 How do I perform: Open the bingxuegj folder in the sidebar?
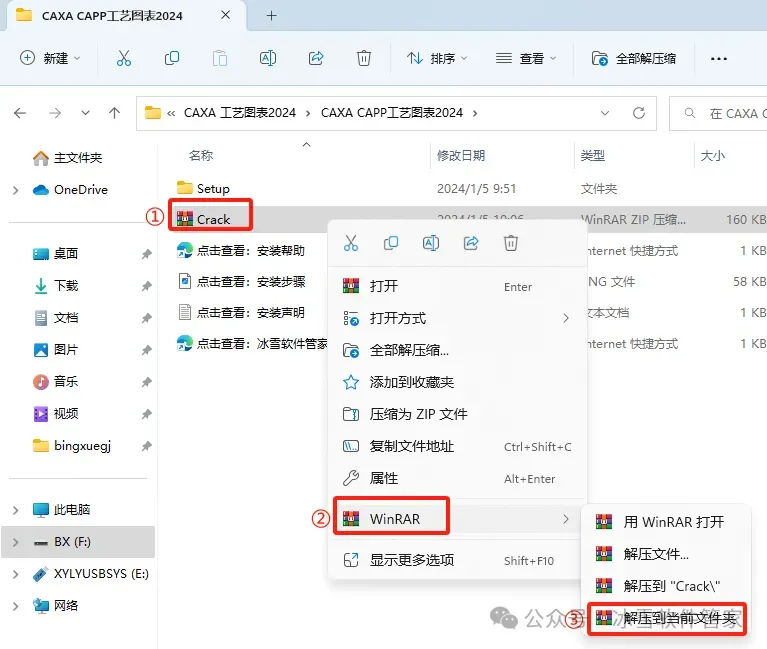72,446
